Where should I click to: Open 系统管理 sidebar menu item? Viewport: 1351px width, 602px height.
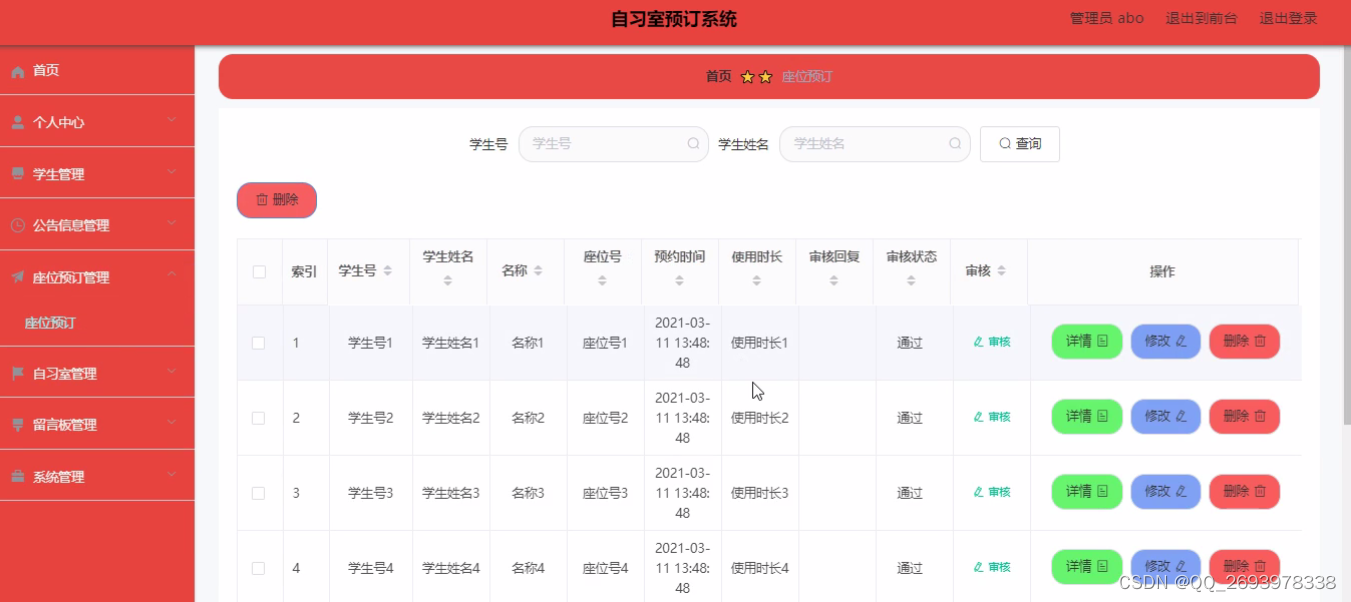(97, 477)
